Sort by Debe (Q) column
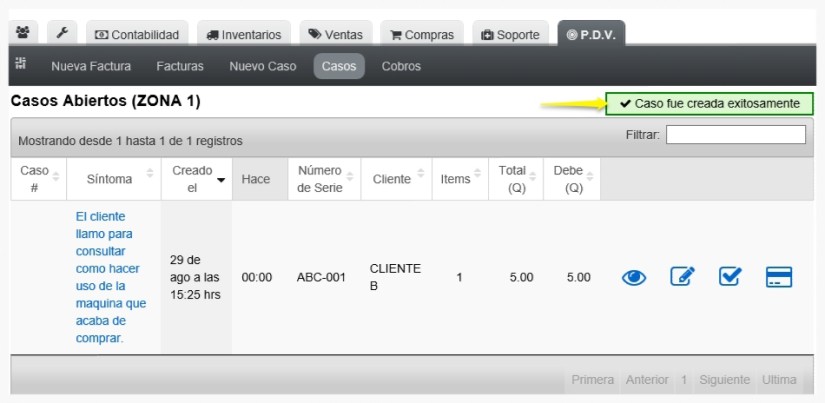825x403 pixels. (572, 179)
